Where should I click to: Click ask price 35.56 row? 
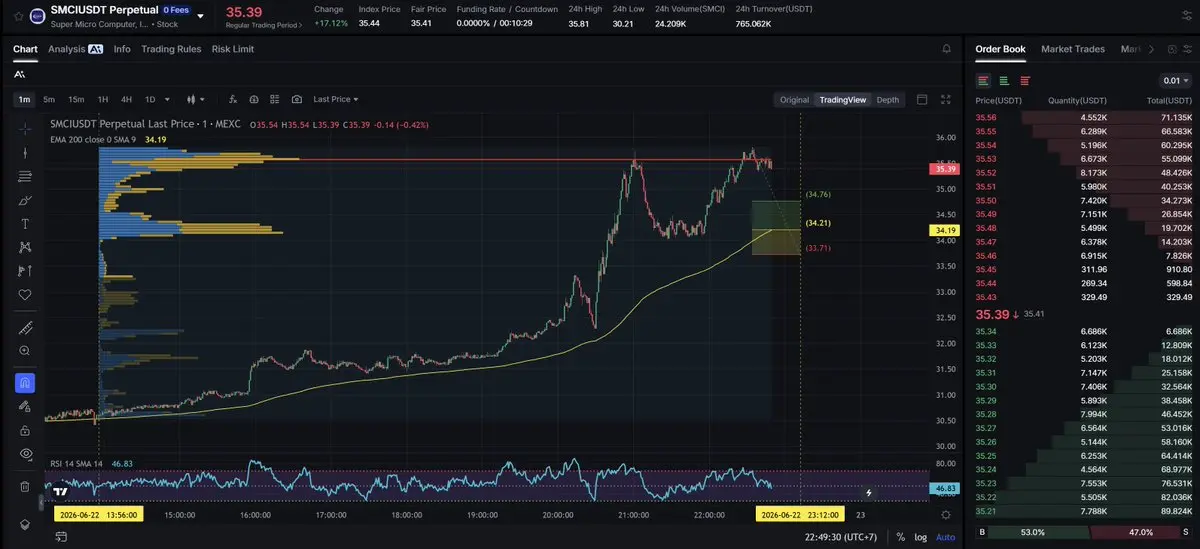tap(1084, 117)
